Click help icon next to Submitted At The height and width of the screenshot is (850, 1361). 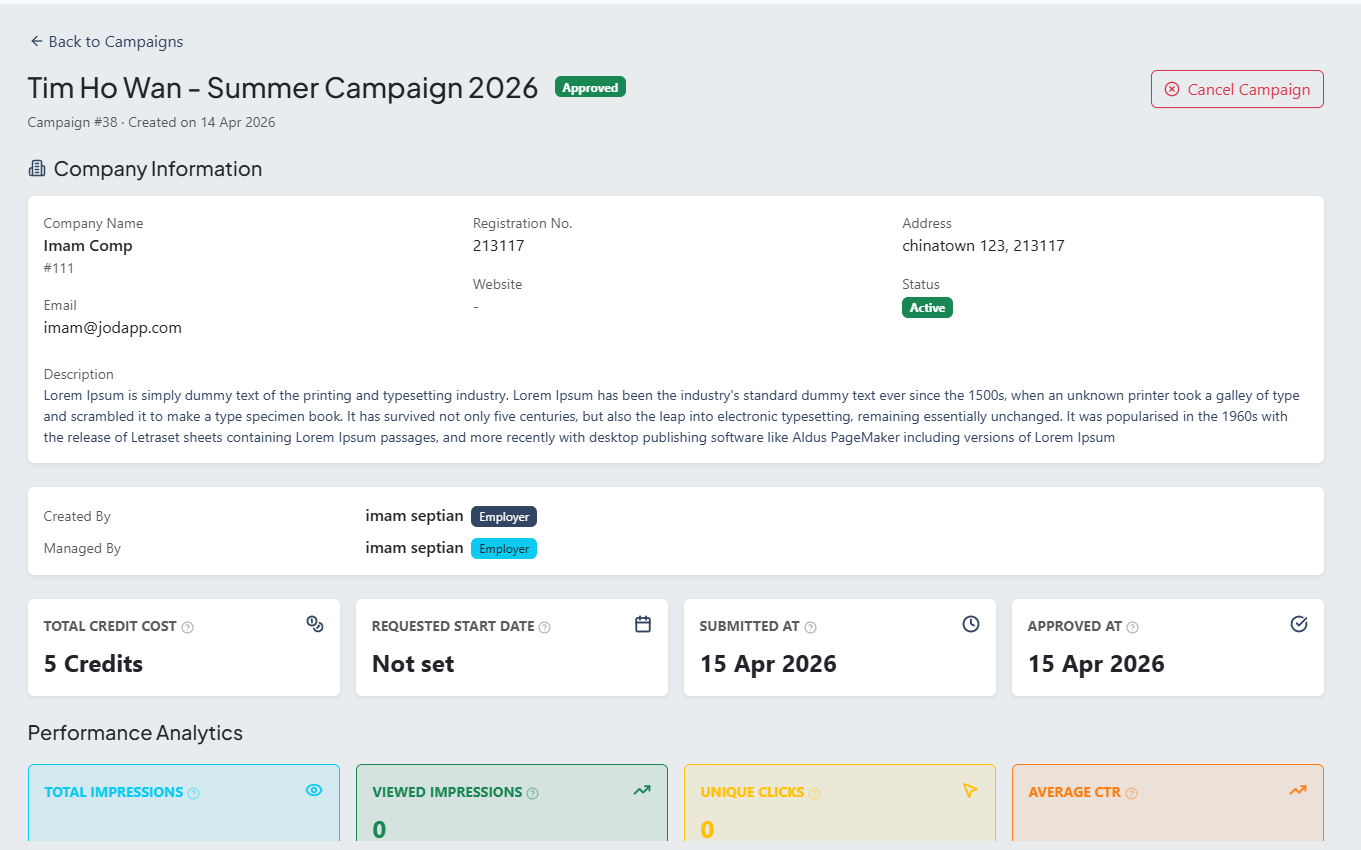pos(811,627)
